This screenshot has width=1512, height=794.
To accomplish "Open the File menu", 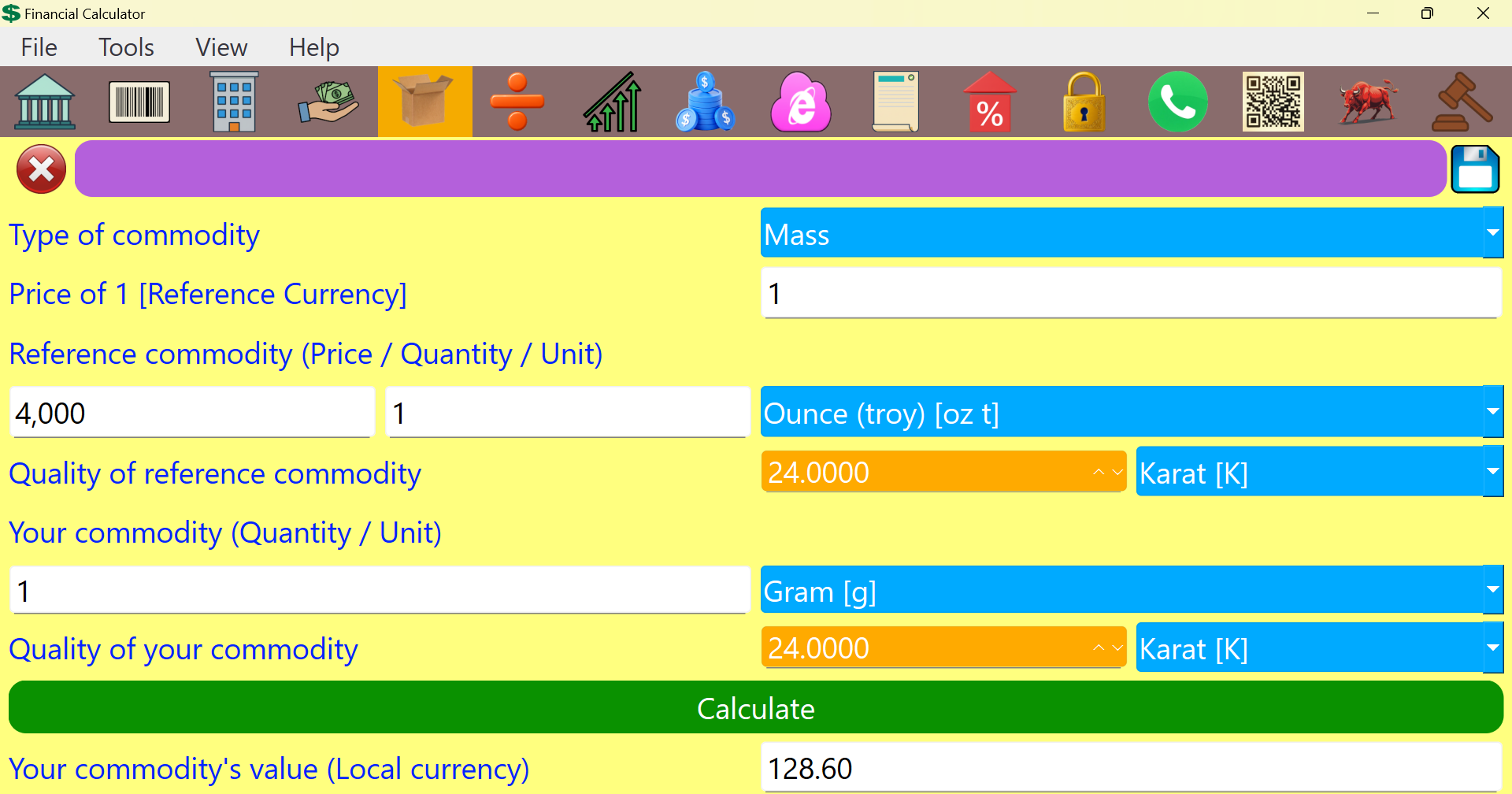I will click(x=39, y=47).
